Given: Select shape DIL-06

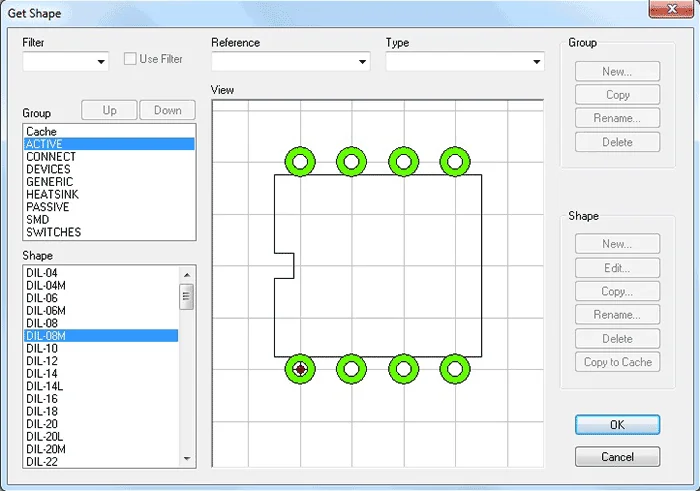Looking at the screenshot, I should tap(101, 298).
